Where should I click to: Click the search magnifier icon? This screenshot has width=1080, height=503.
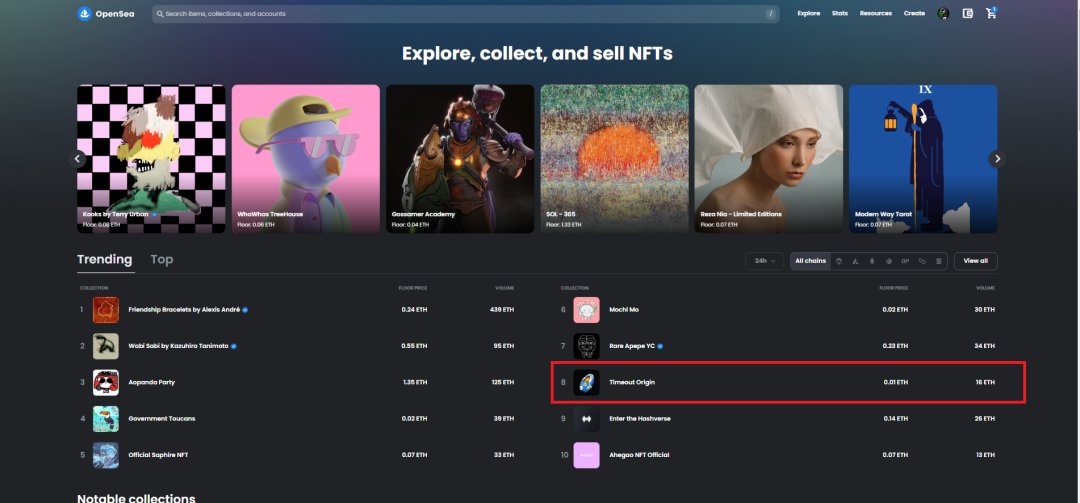pyautogui.click(x=160, y=14)
